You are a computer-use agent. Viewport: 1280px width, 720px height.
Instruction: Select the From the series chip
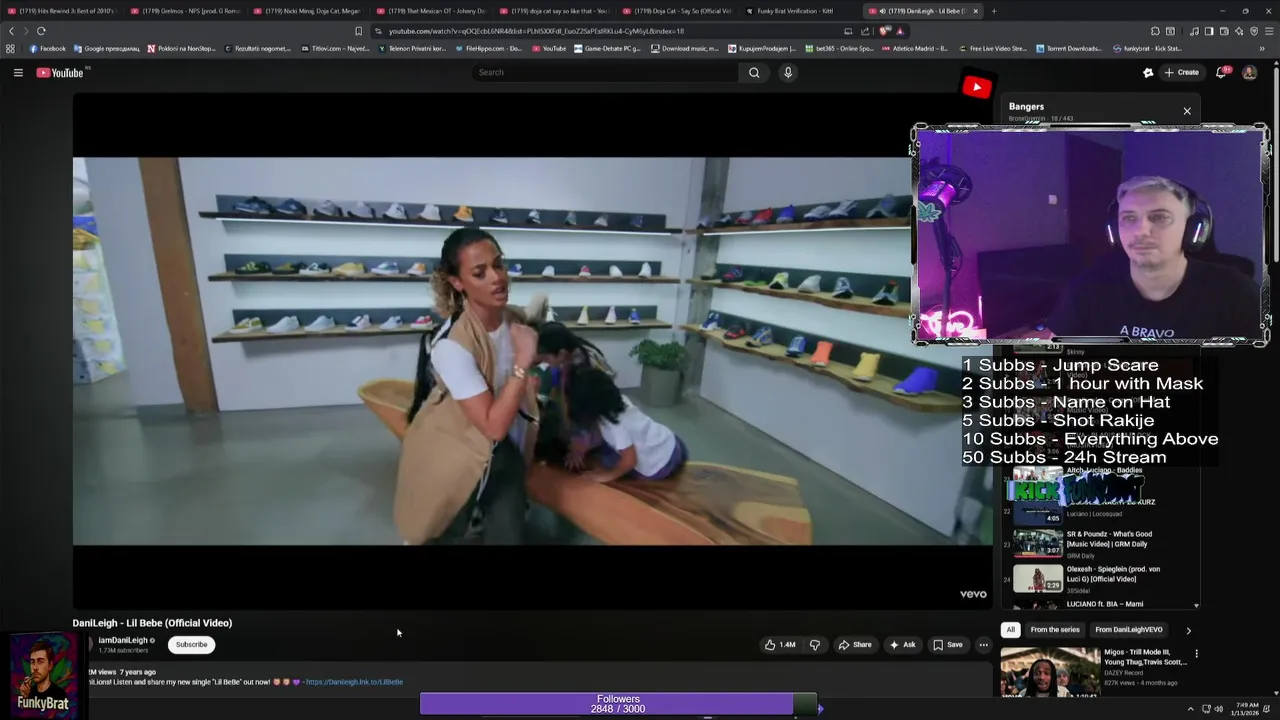tap(1055, 630)
